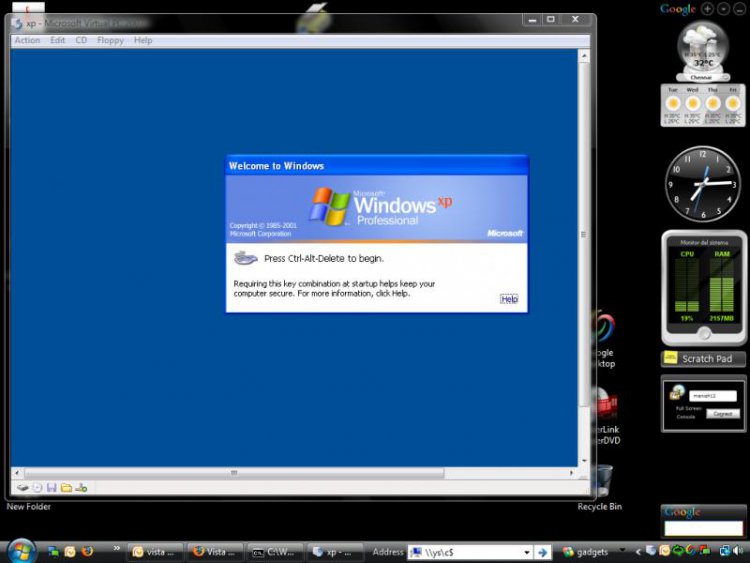Click the weather globe gadget
The image size is (750, 563).
pyautogui.click(x=703, y=48)
